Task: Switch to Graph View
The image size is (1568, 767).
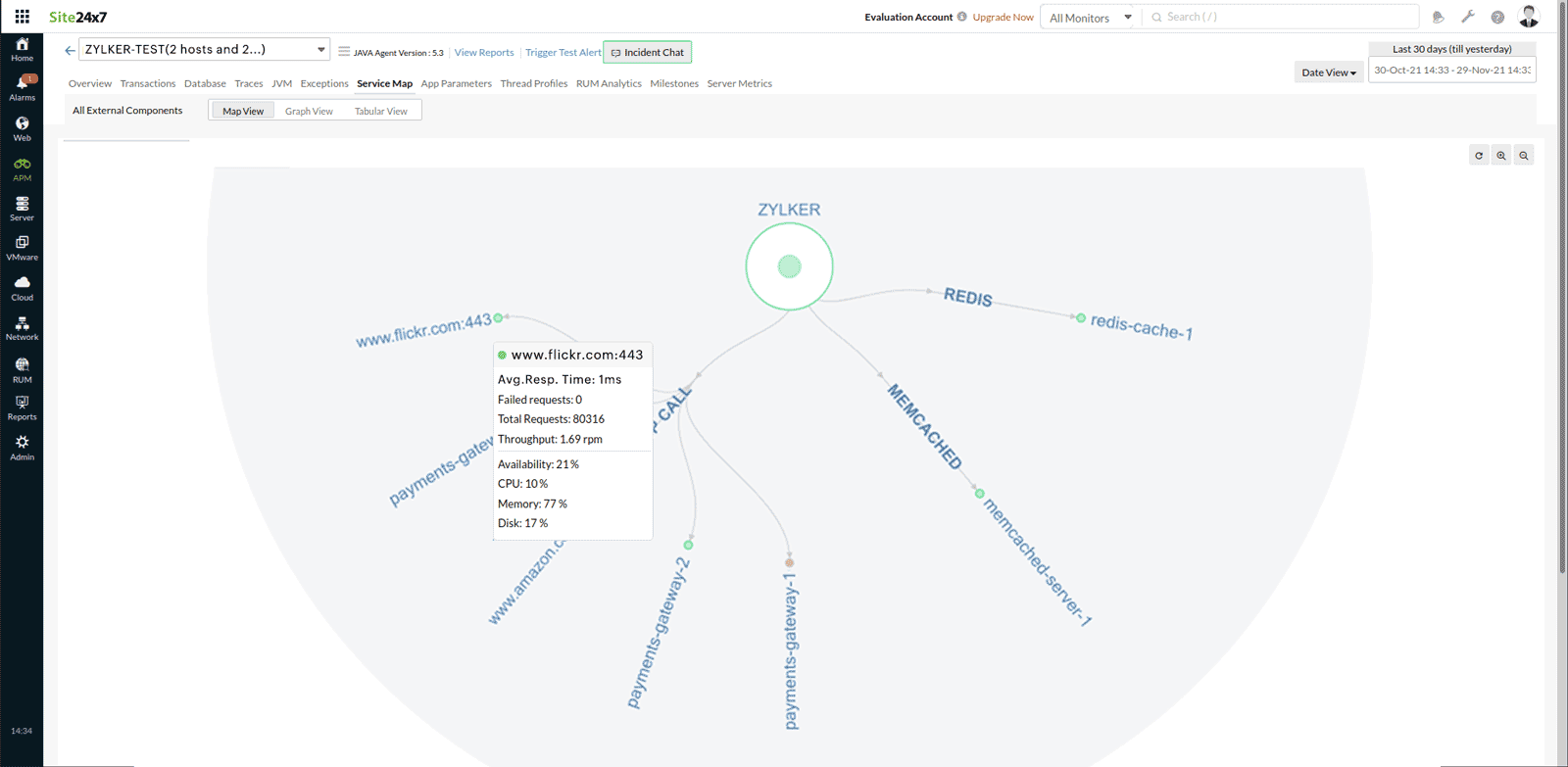Action: click(309, 111)
